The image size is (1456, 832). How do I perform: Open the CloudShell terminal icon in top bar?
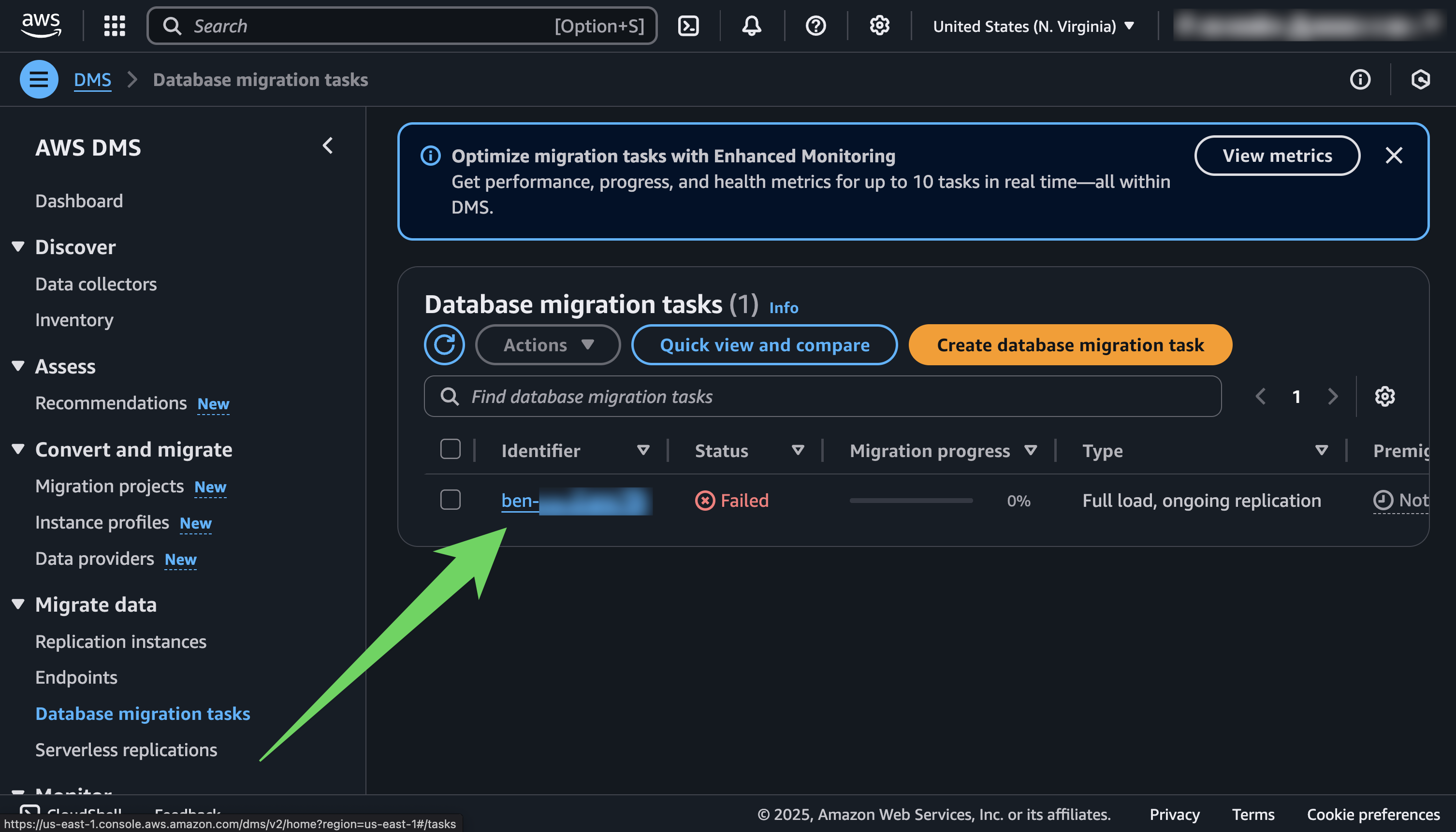click(x=688, y=26)
